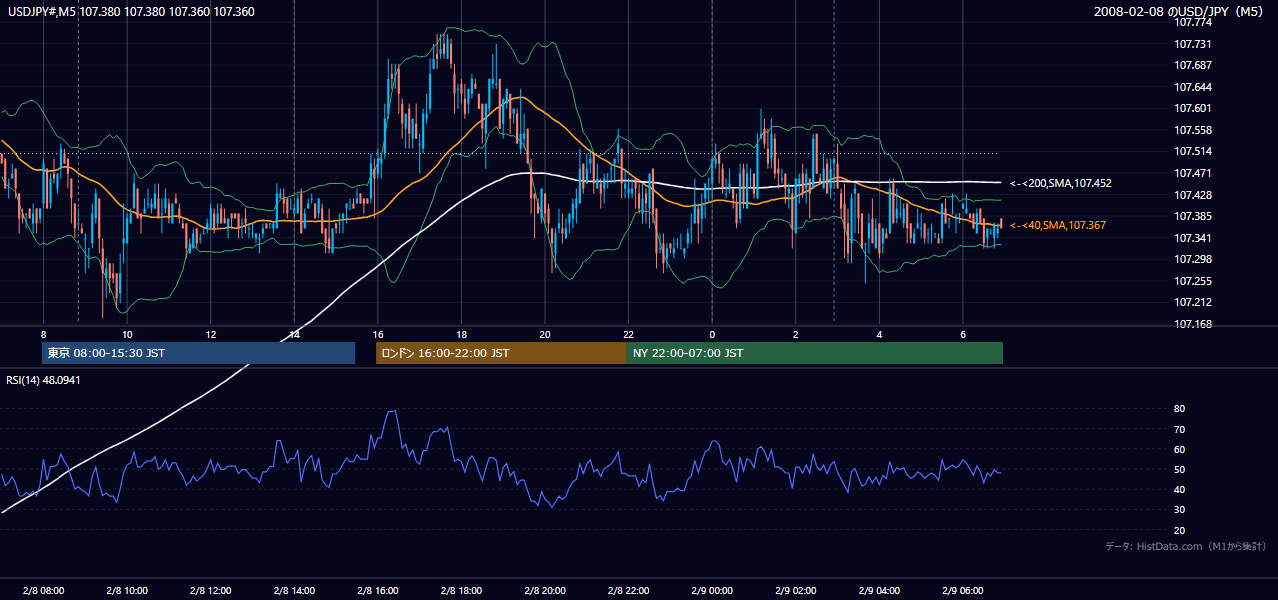Select bottom time label 2/9 00:00
The image size is (1278, 600).
(712, 591)
